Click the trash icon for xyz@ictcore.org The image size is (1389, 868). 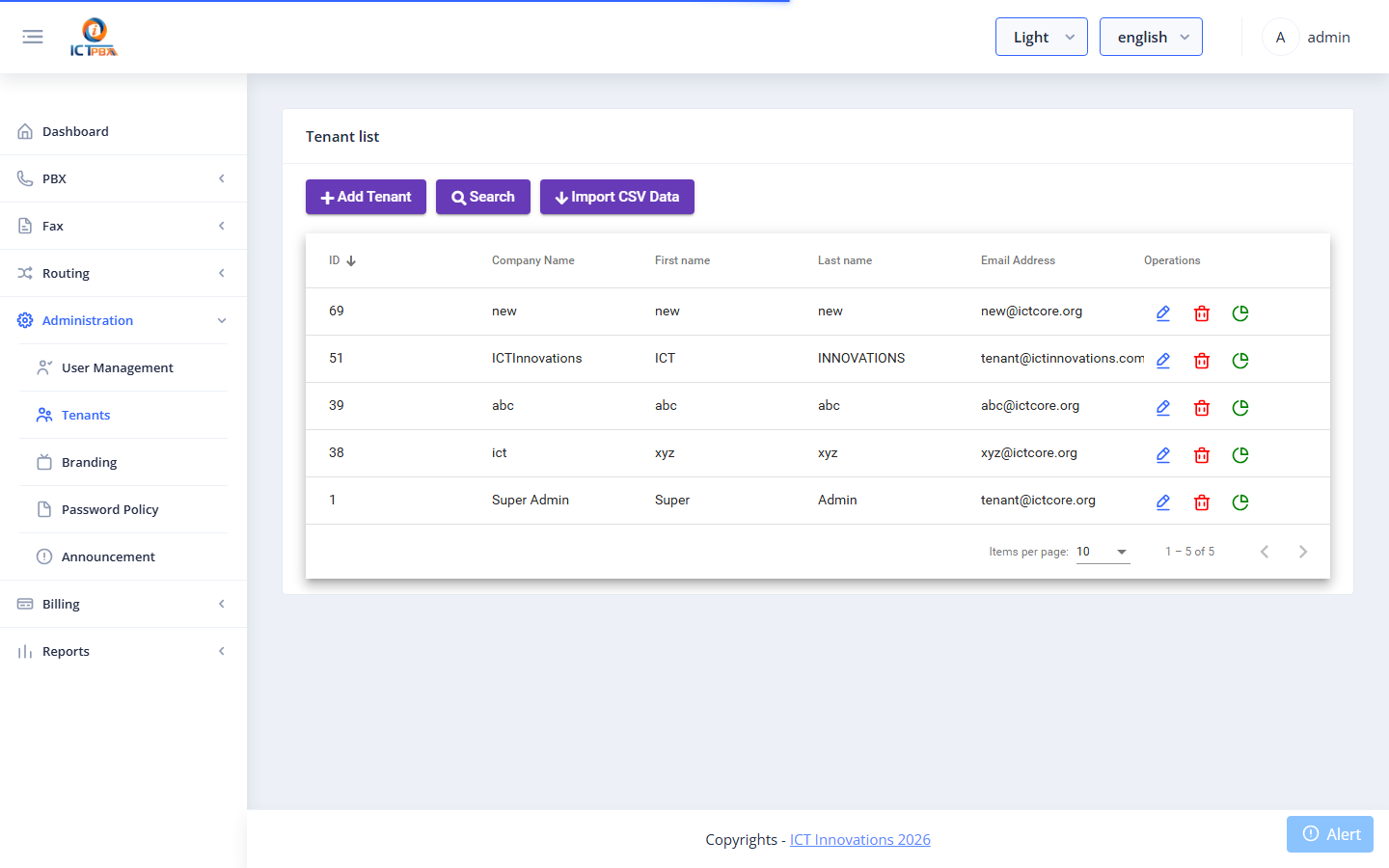point(1202,454)
